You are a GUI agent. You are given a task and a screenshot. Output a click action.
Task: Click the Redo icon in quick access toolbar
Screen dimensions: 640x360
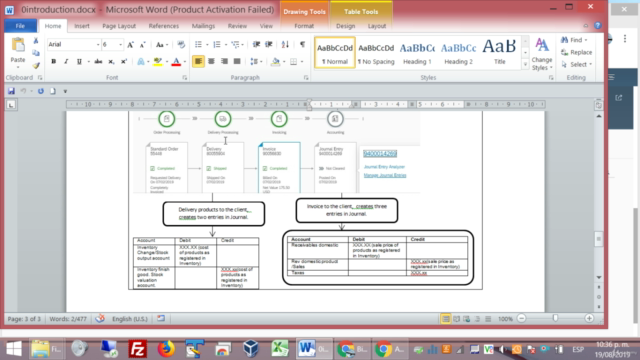pos(41,91)
